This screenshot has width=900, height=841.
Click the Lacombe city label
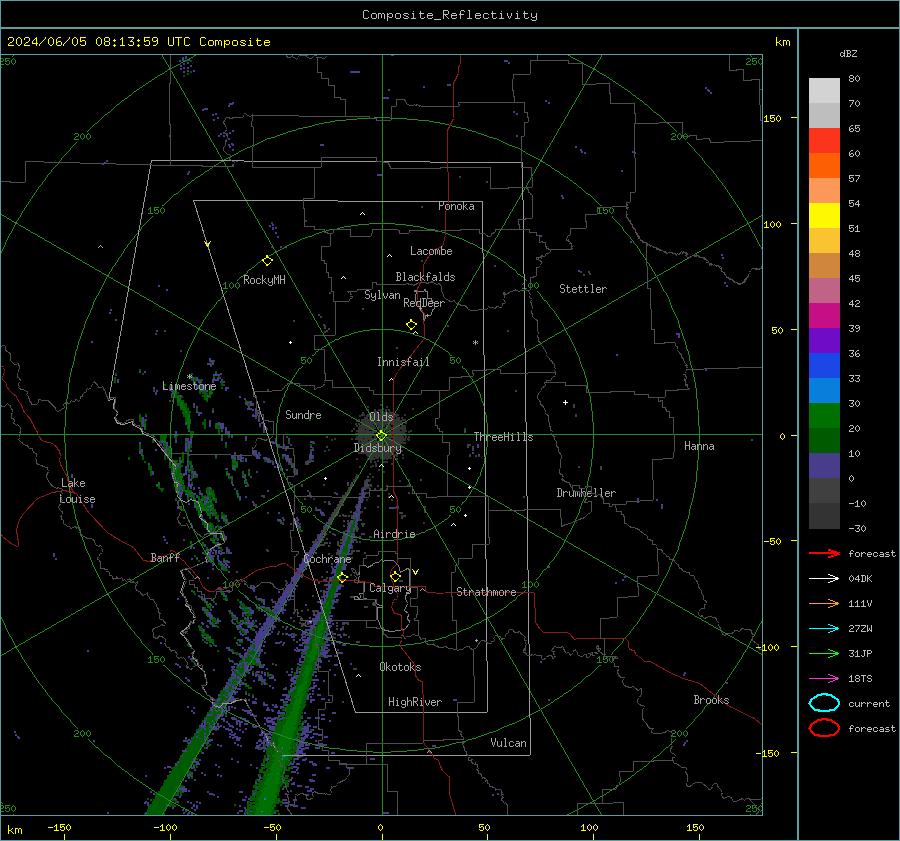click(431, 251)
